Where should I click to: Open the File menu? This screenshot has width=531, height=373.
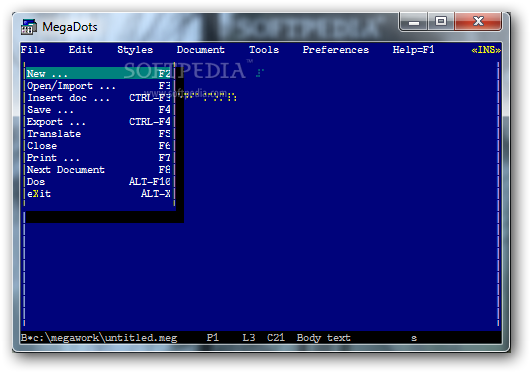pyautogui.click(x=33, y=50)
